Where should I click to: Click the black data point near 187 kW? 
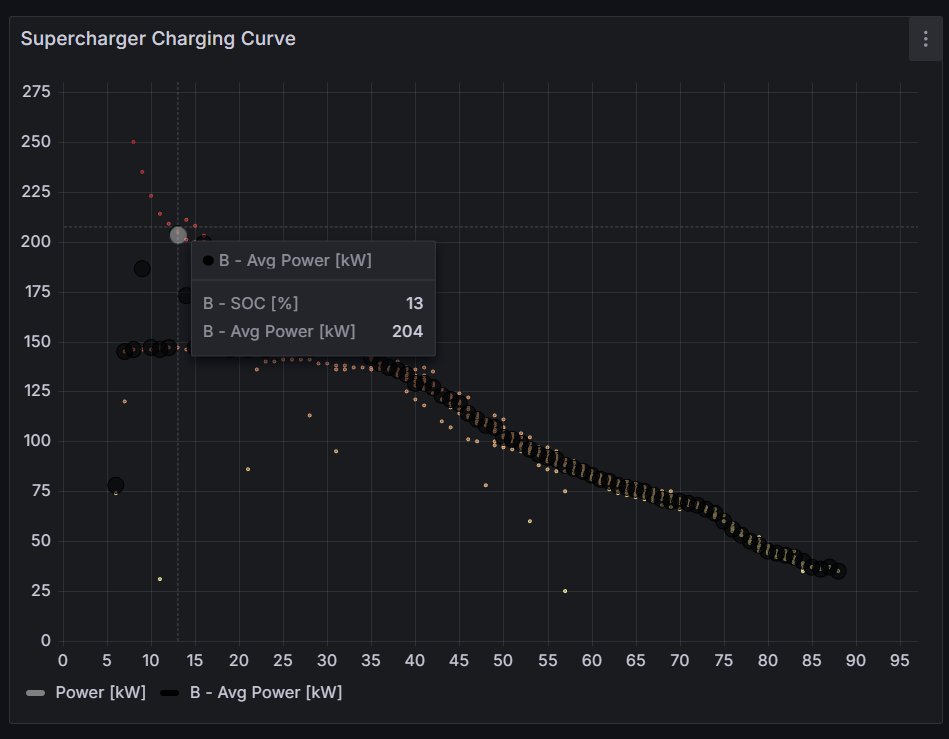[x=142, y=268]
